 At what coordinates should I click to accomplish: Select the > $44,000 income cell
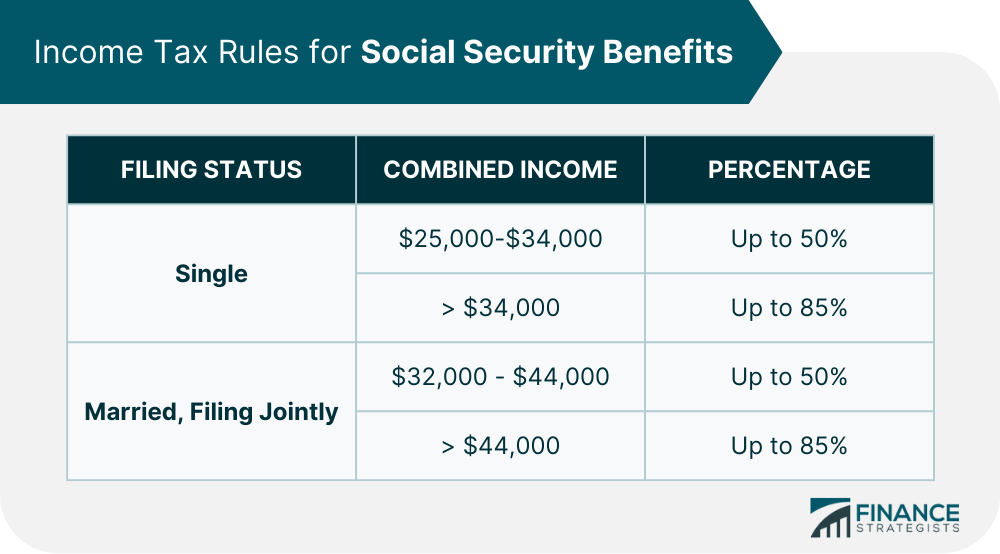click(x=500, y=446)
